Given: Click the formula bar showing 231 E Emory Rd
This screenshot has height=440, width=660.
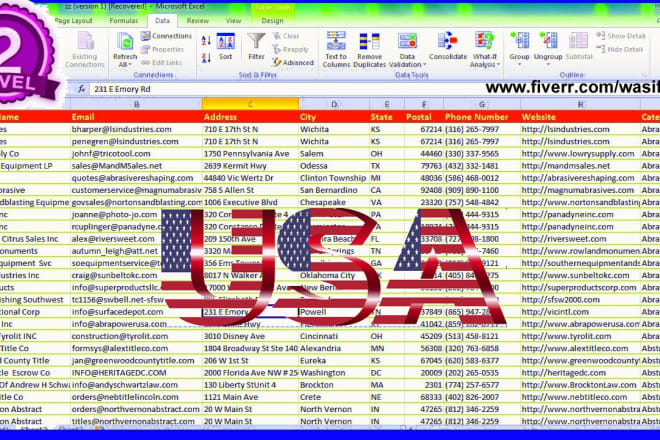Looking at the screenshot, I should click(x=286, y=89).
